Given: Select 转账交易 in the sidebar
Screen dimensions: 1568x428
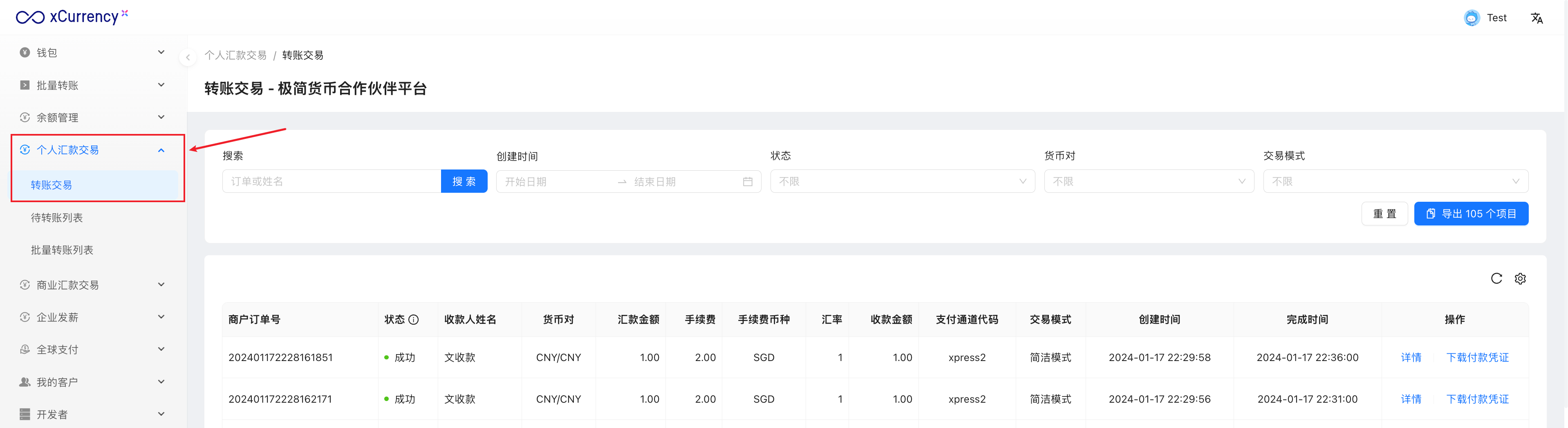Looking at the screenshot, I should (95, 185).
